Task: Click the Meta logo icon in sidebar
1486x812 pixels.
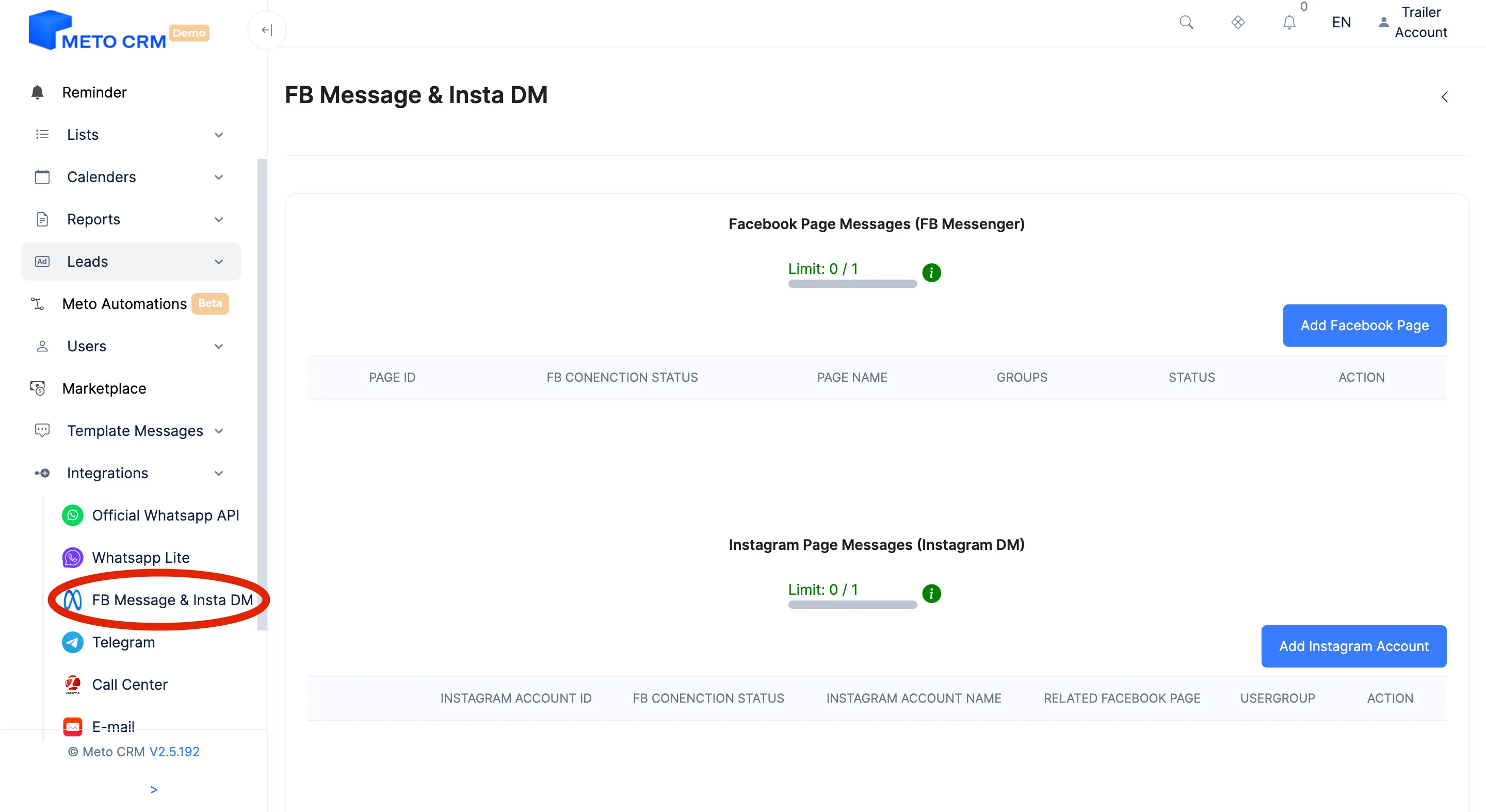Action: pyautogui.click(x=73, y=600)
